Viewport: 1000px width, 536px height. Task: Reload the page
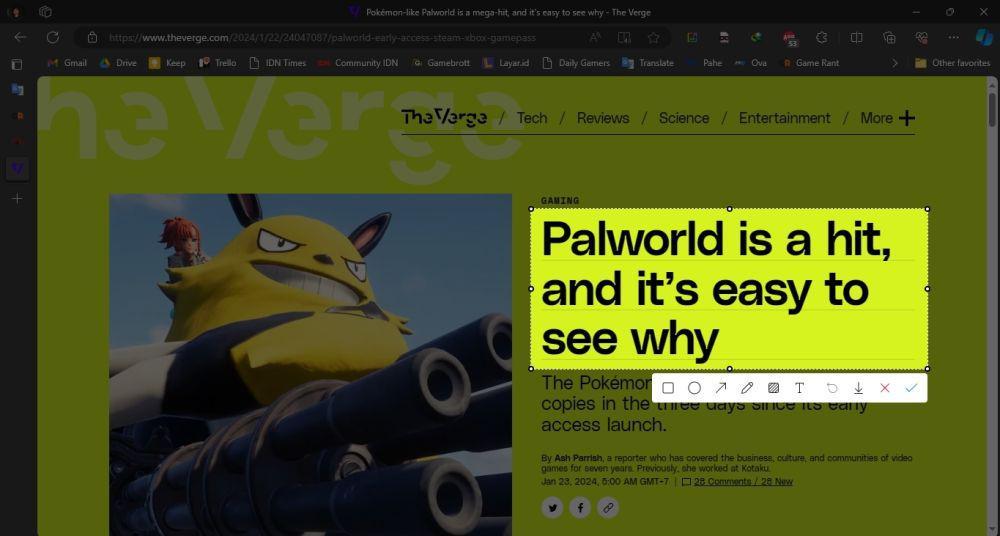coord(53,38)
